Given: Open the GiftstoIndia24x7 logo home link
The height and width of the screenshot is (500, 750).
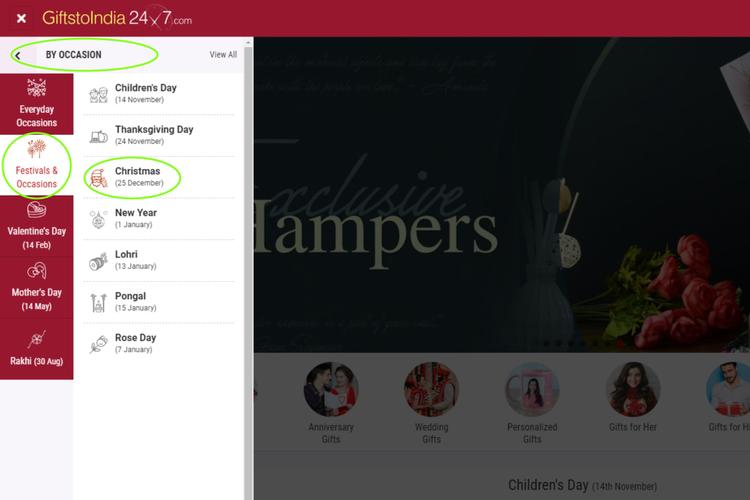Looking at the screenshot, I should point(117,19).
